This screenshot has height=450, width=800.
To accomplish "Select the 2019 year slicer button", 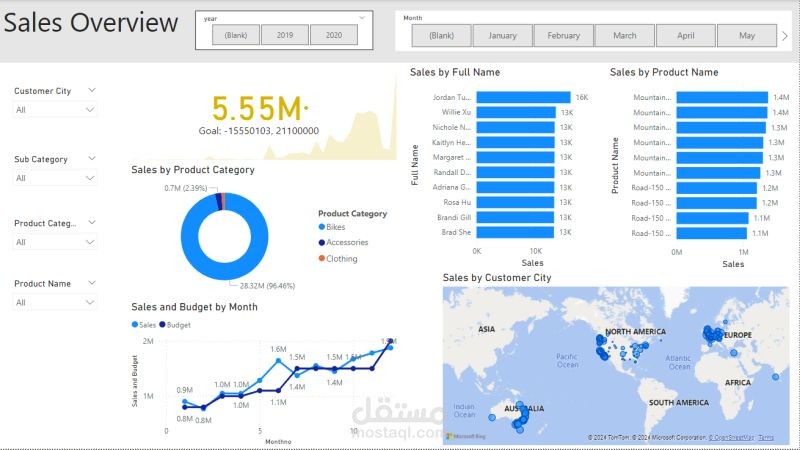I will (x=285, y=35).
